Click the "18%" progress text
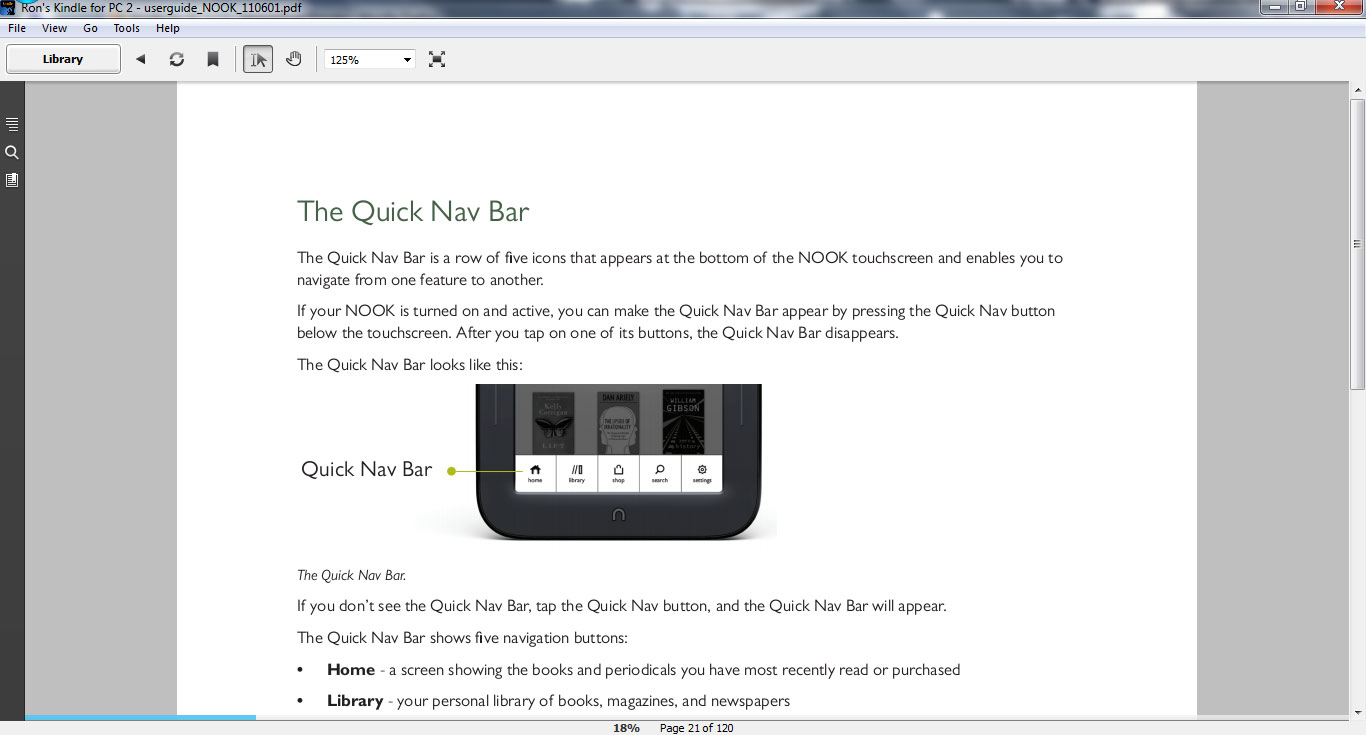 pyautogui.click(x=626, y=728)
